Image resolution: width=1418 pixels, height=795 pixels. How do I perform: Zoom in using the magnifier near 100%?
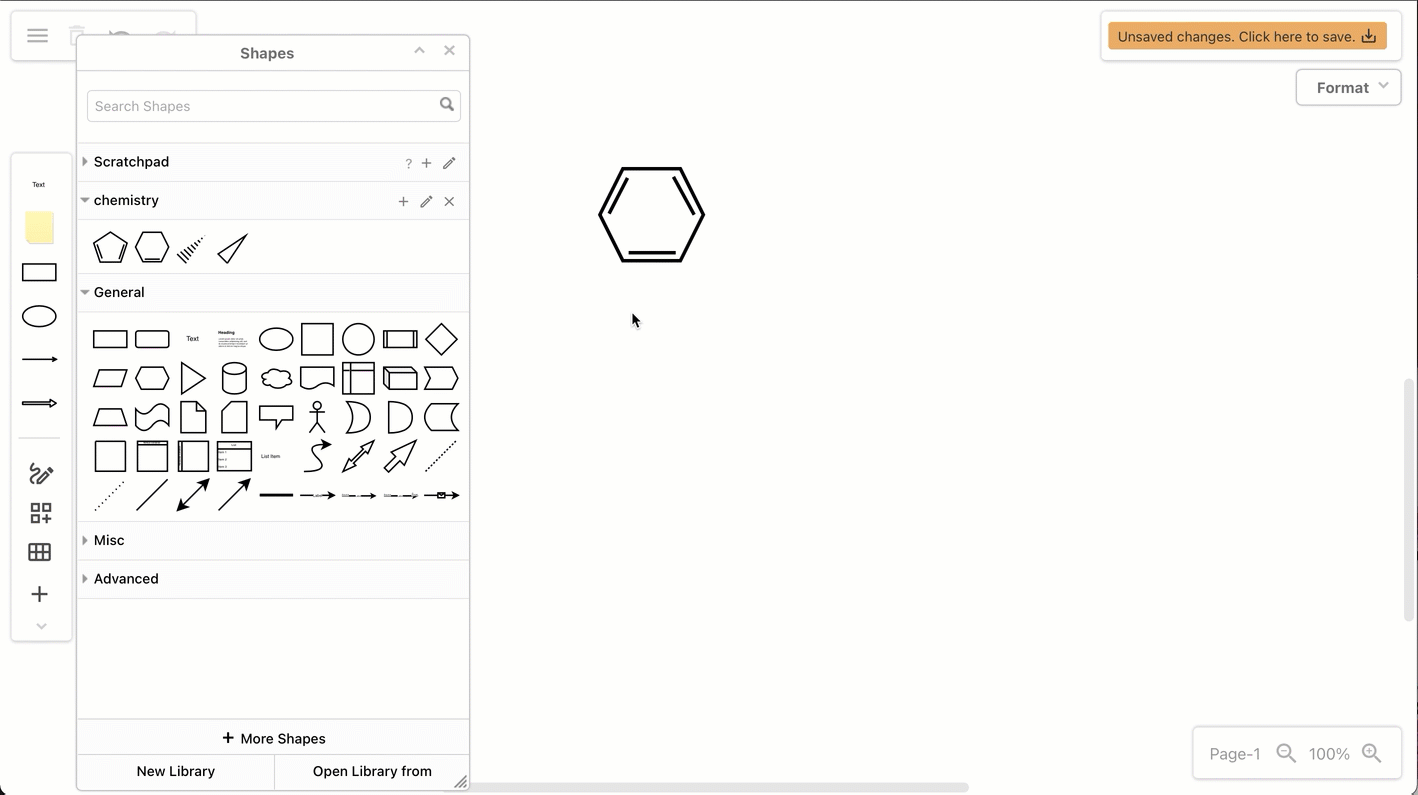point(1371,753)
